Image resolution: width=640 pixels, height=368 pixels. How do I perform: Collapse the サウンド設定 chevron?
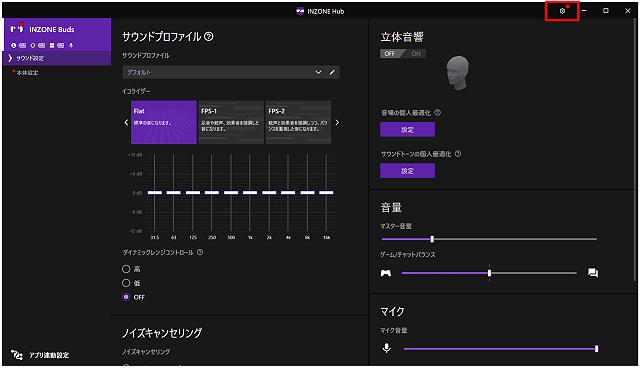(x=10, y=58)
